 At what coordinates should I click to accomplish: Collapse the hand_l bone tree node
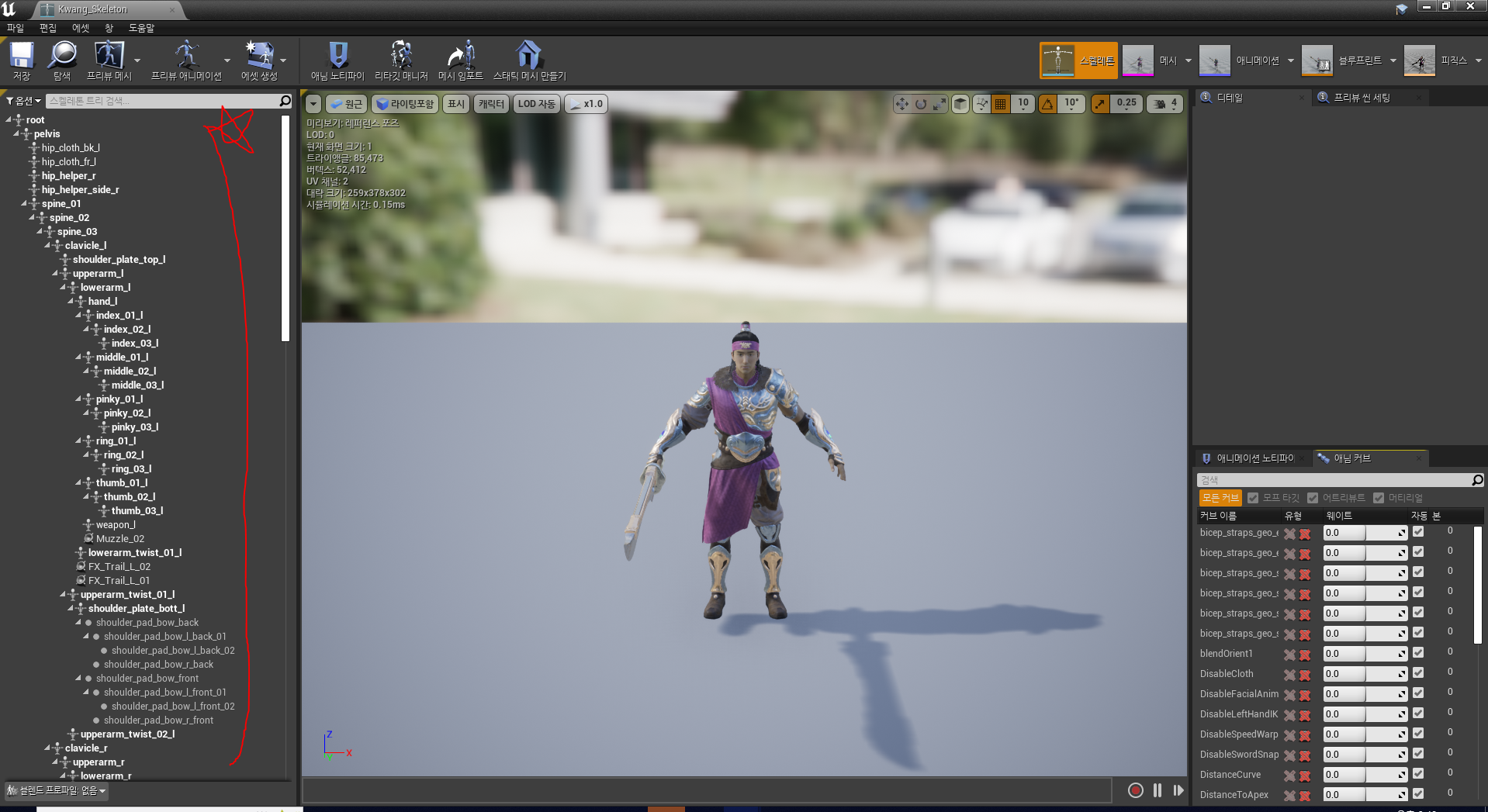pyautogui.click(x=71, y=302)
